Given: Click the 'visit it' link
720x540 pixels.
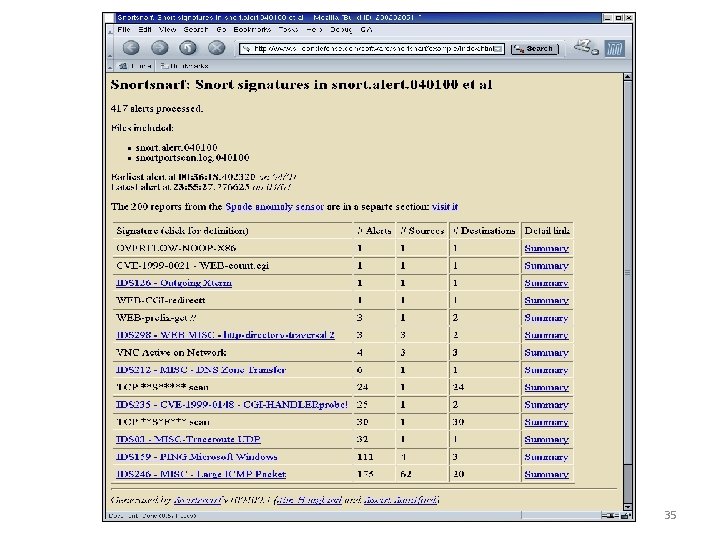Looking at the screenshot, I should click(444, 207).
